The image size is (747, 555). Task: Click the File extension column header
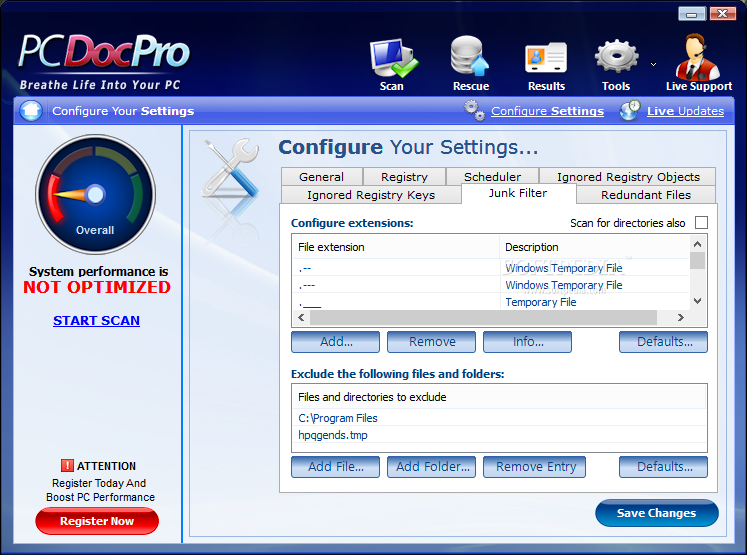(x=396, y=247)
